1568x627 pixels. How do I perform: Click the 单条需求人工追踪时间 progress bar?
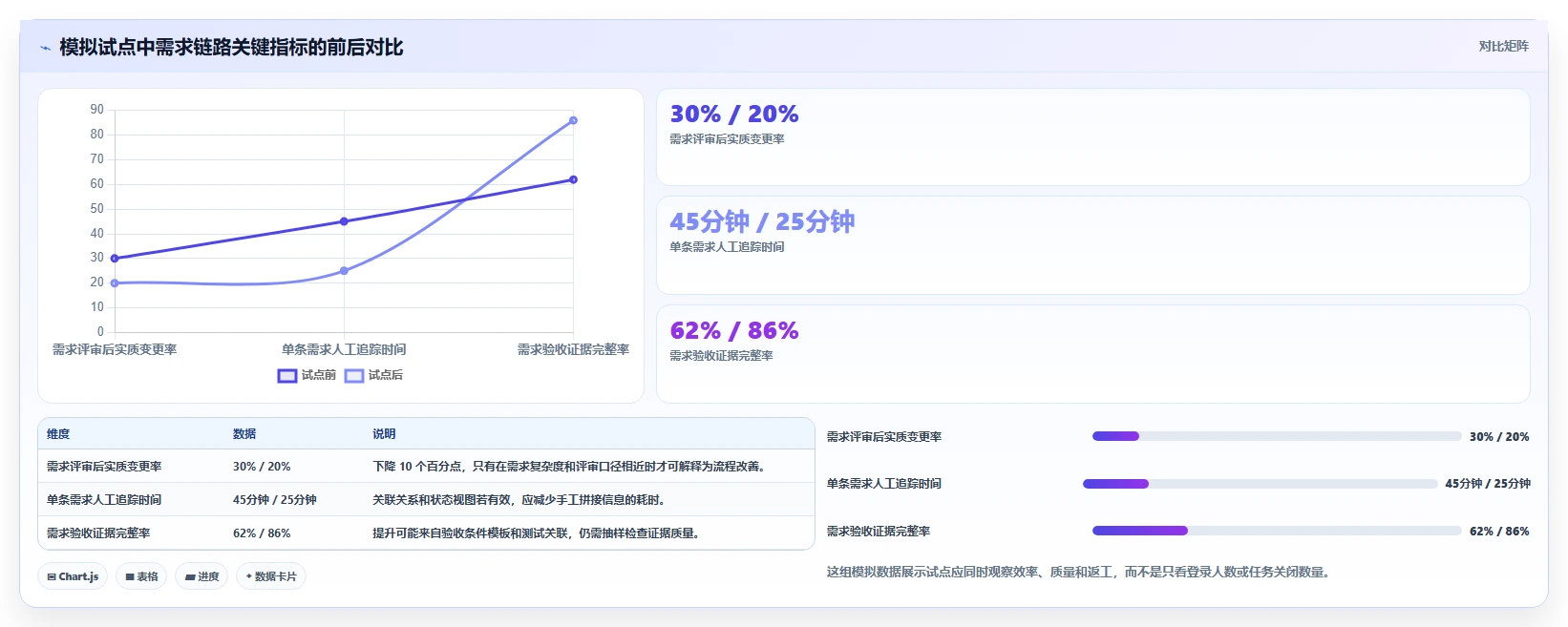[1260, 484]
